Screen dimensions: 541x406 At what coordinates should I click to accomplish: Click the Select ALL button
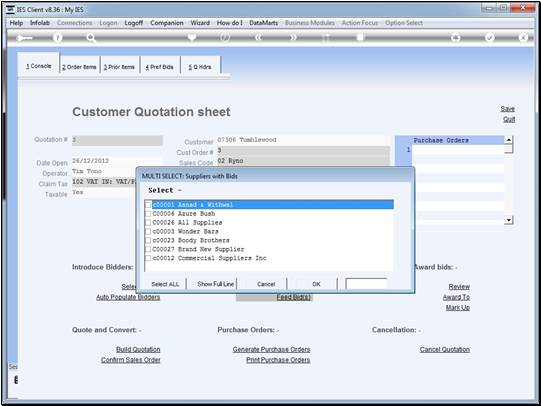coord(165,284)
